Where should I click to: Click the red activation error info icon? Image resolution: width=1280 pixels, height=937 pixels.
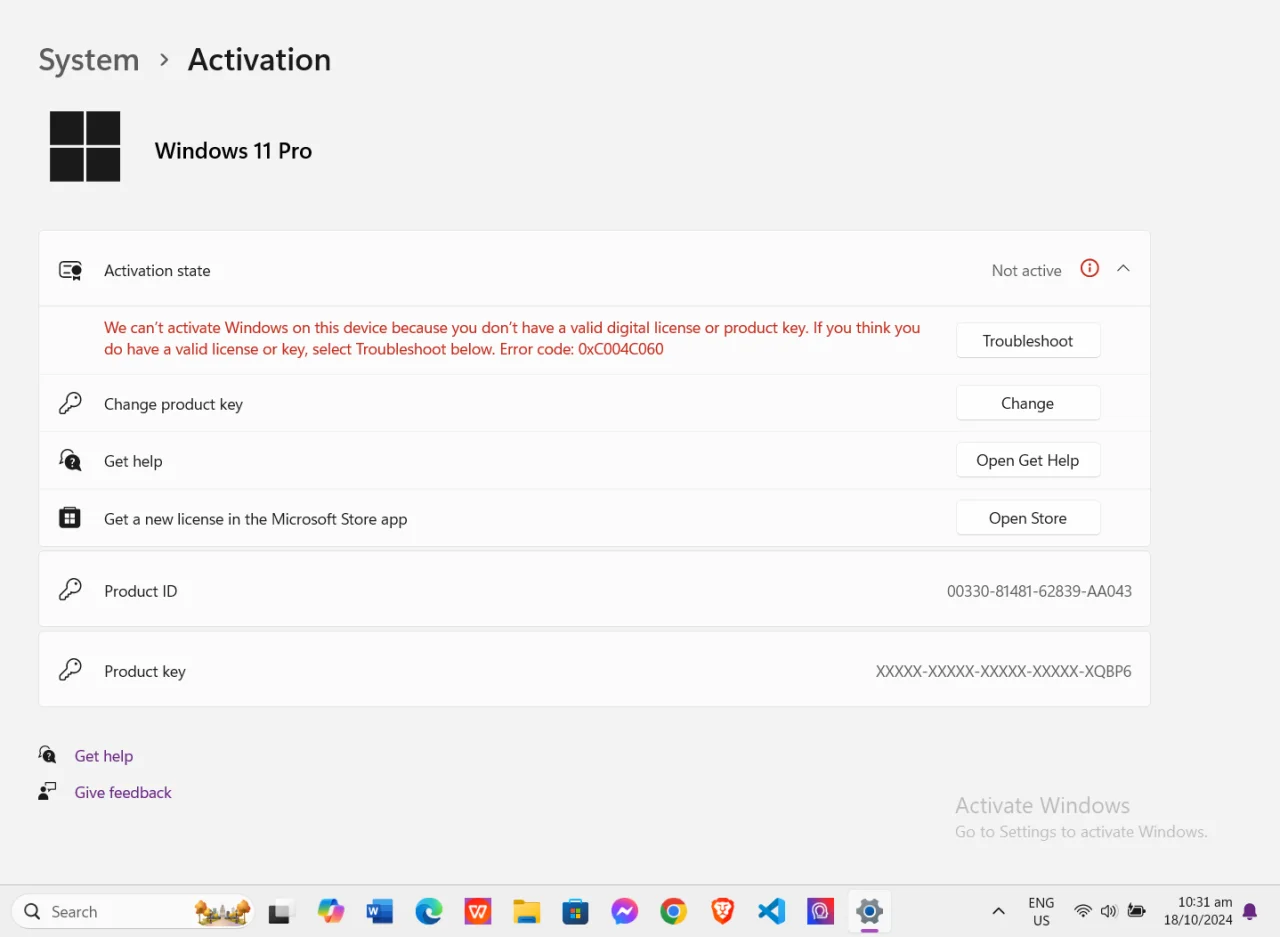[1090, 268]
